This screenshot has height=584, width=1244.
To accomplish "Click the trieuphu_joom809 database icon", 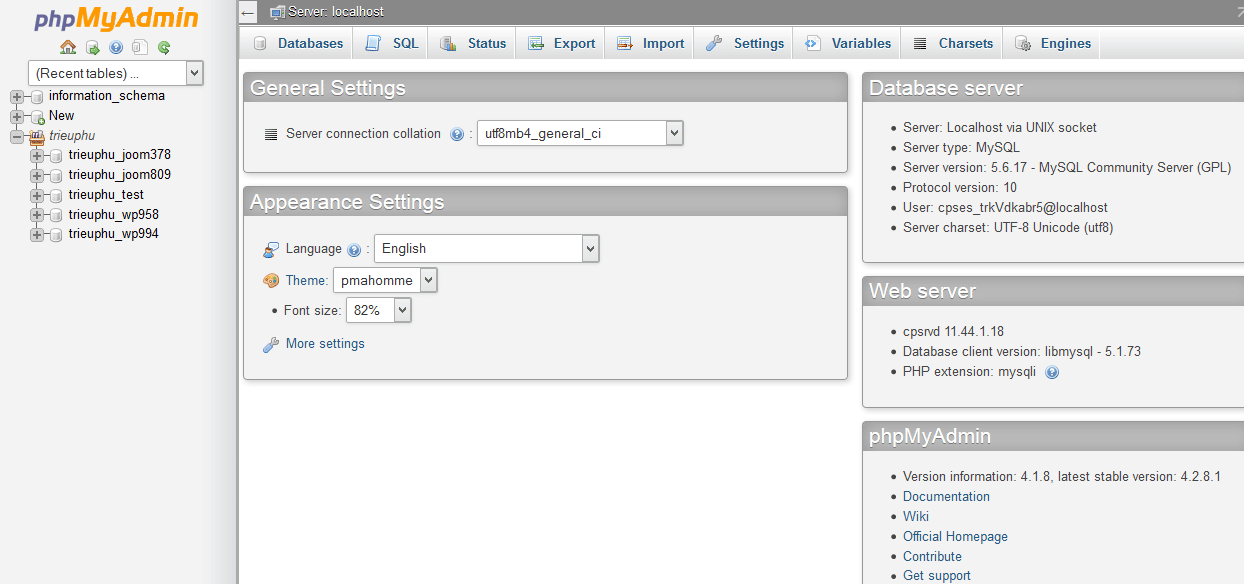I will coord(57,175).
